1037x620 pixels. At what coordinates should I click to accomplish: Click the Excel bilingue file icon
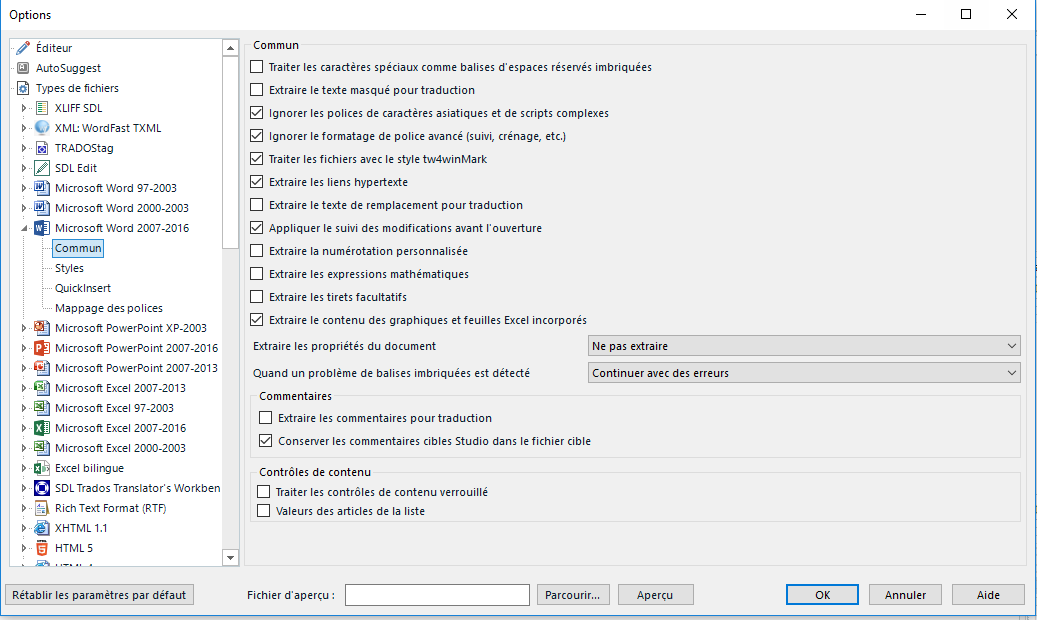[42, 468]
